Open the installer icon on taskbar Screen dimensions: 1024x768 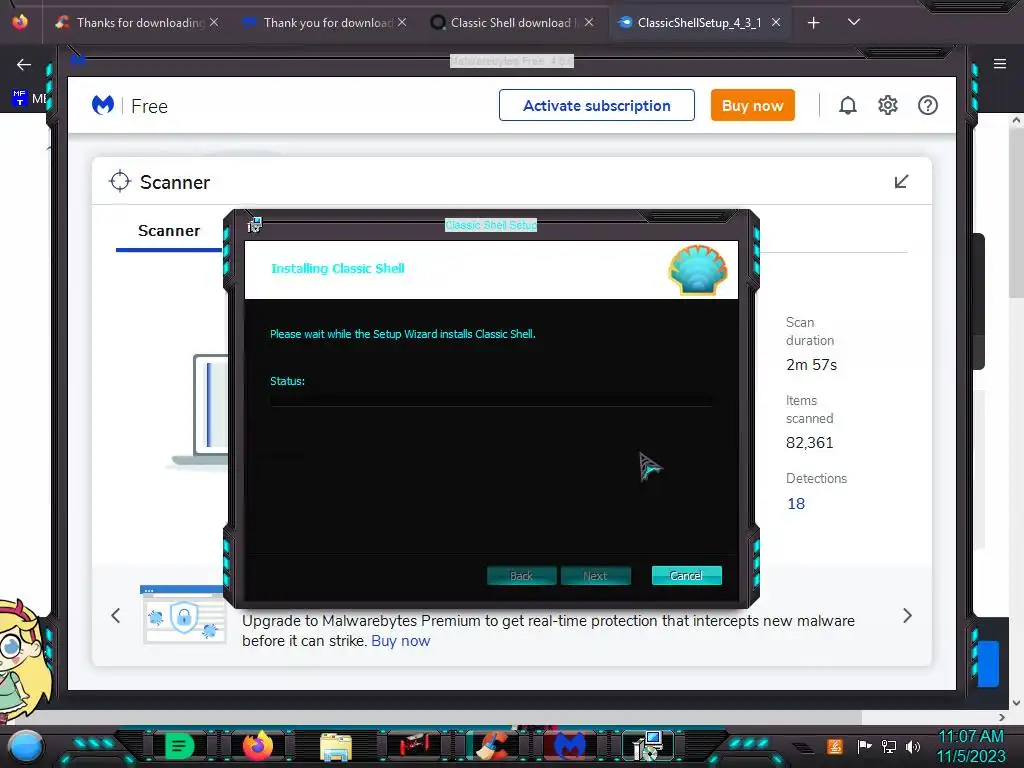point(648,746)
